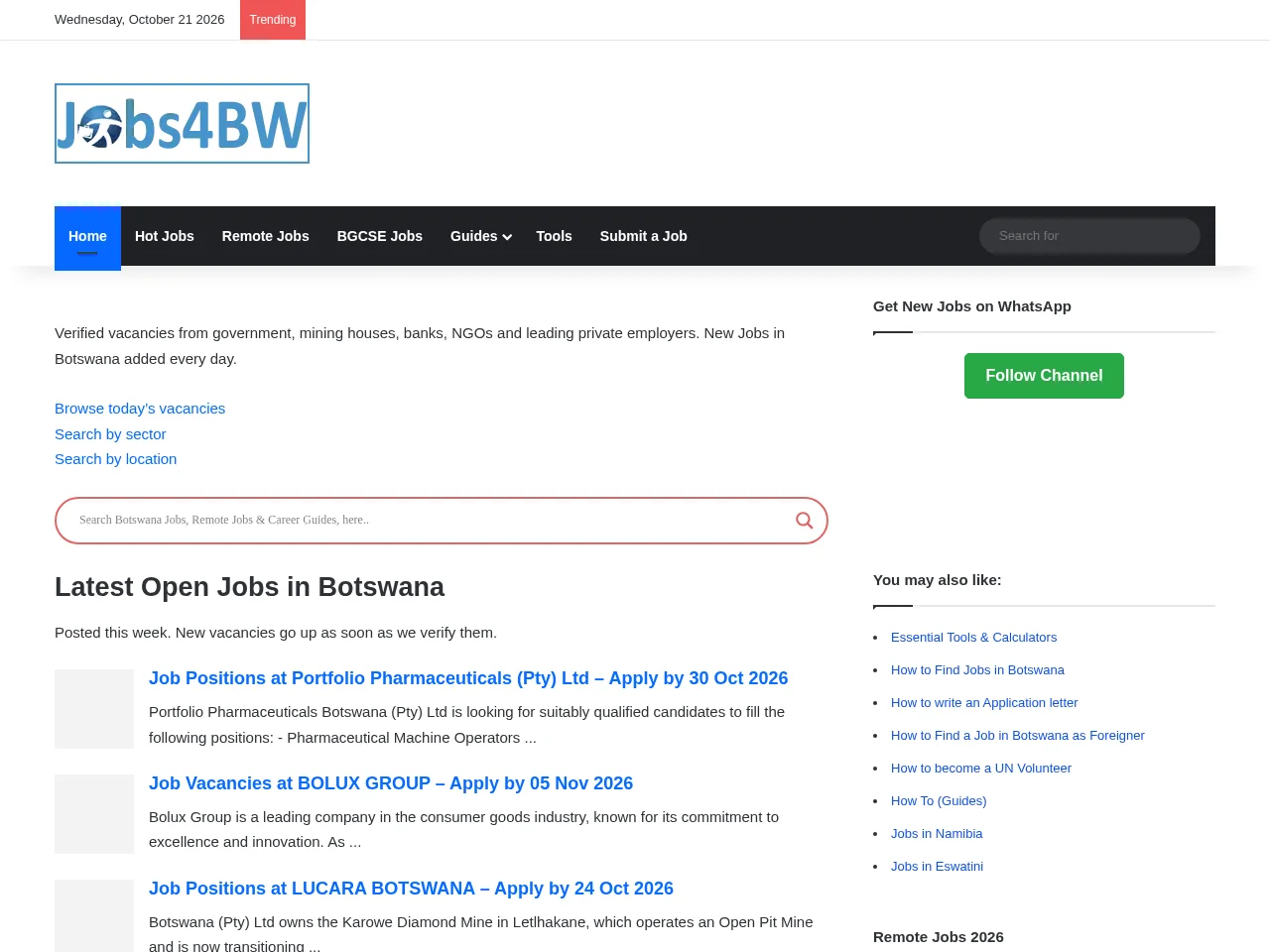Open Remote Jobs page

(266, 236)
